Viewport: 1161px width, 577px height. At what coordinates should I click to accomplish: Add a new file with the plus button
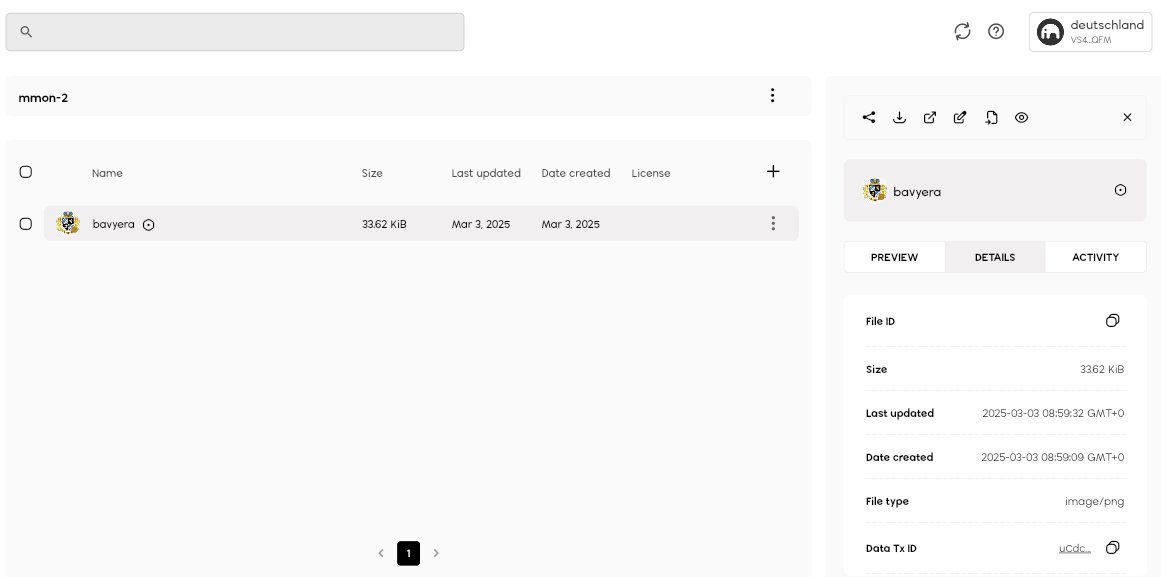click(x=773, y=171)
